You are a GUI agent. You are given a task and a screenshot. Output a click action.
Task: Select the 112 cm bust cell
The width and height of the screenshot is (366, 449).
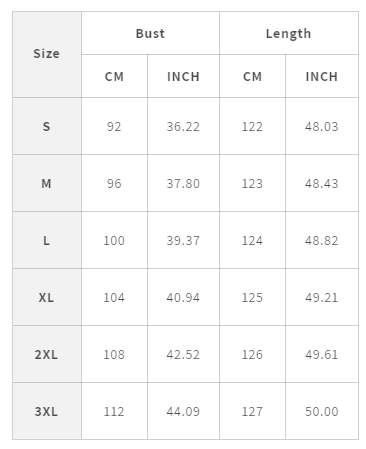click(114, 411)
